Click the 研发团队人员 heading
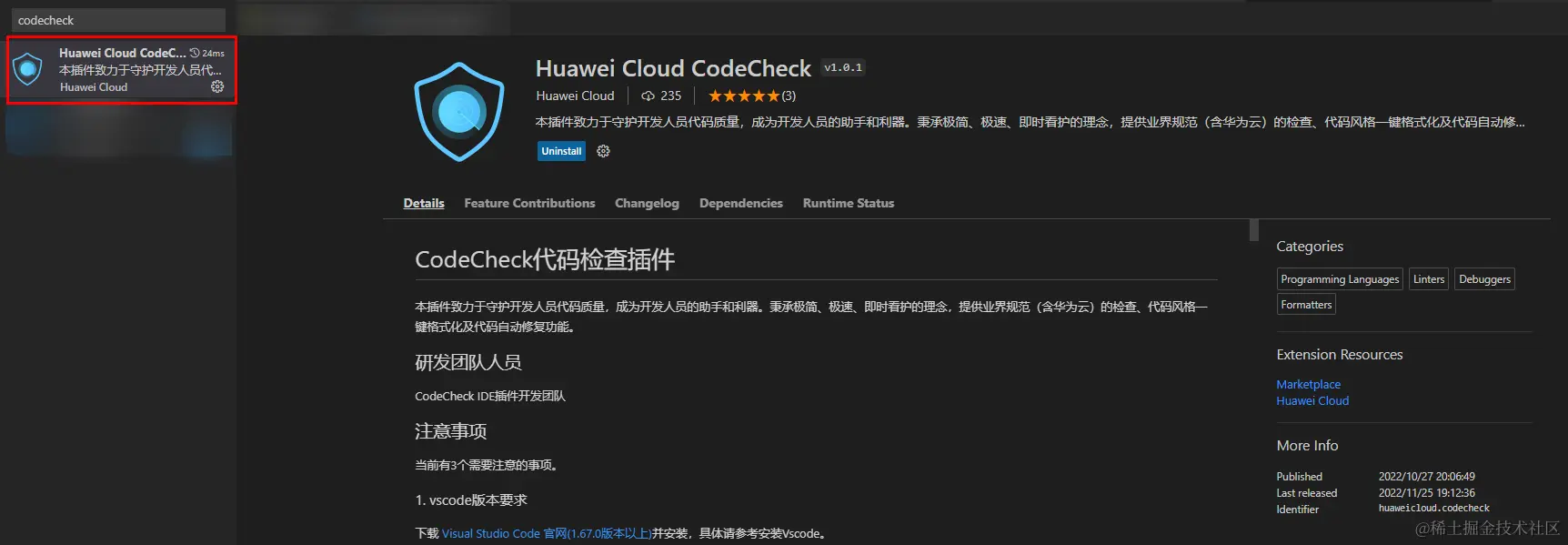 pos(468,362)
